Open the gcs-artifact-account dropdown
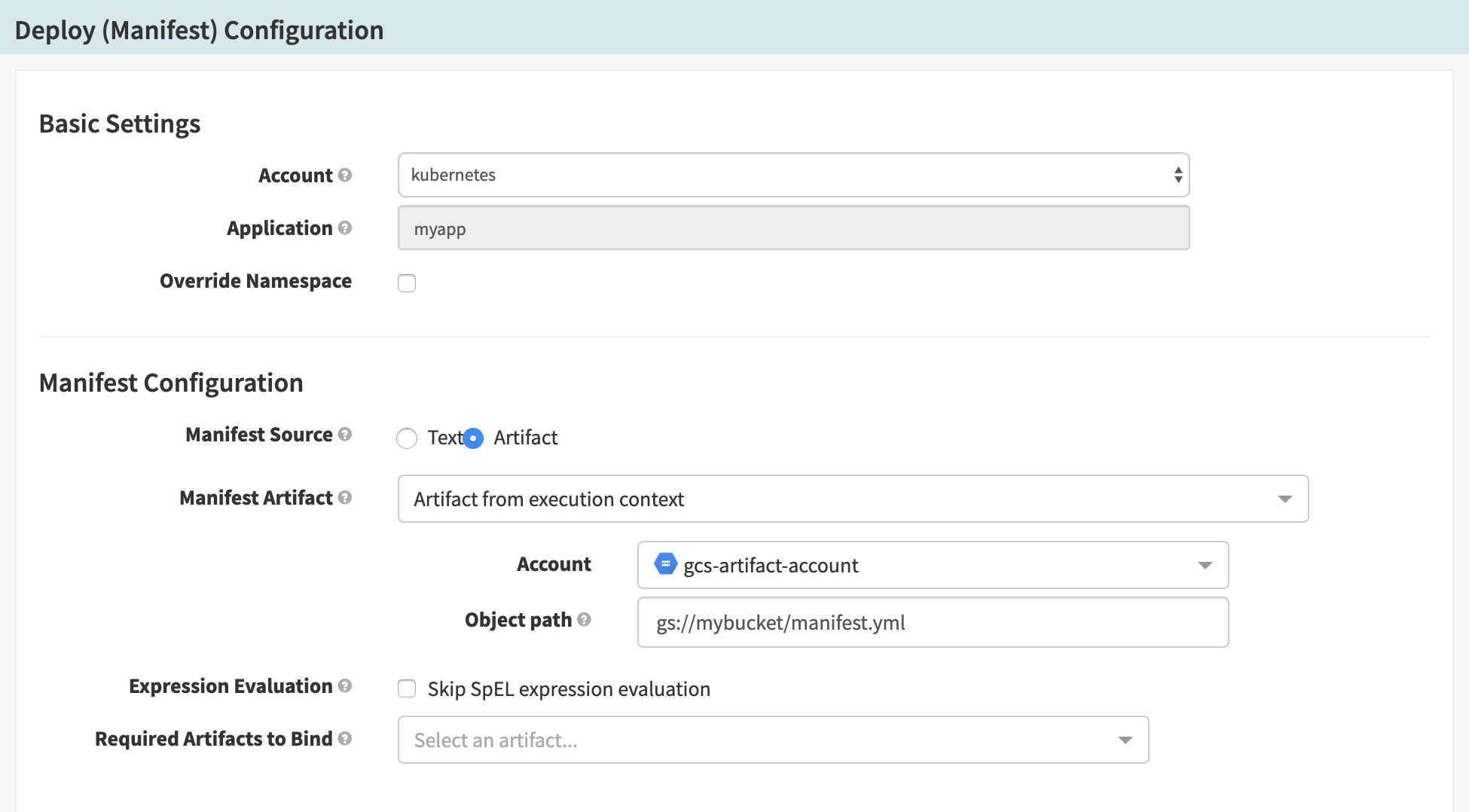This screenshot has width=1469, height=812. point(931,565)
